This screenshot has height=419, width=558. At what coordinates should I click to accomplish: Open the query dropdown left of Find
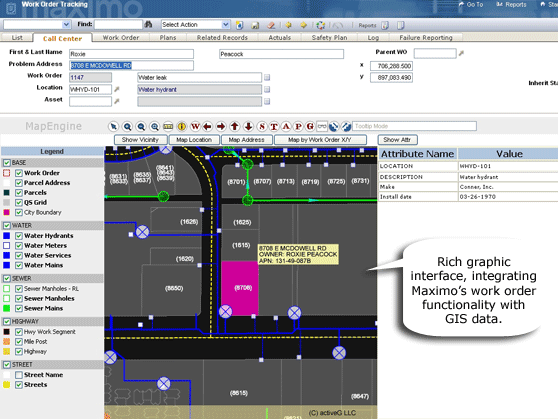pyautogui.click(x=66, y=25)
